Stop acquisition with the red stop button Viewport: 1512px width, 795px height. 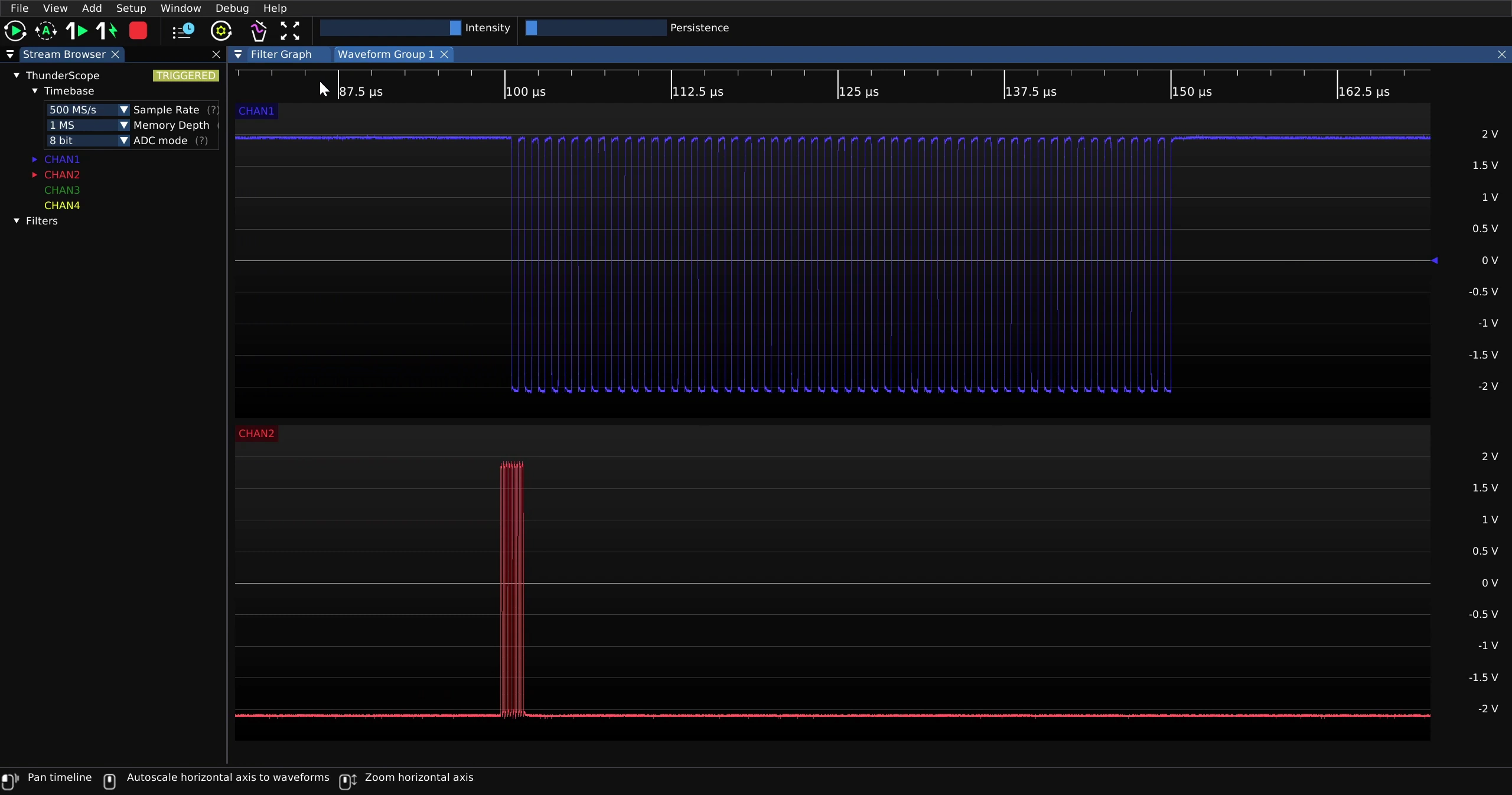pos(138,31)
